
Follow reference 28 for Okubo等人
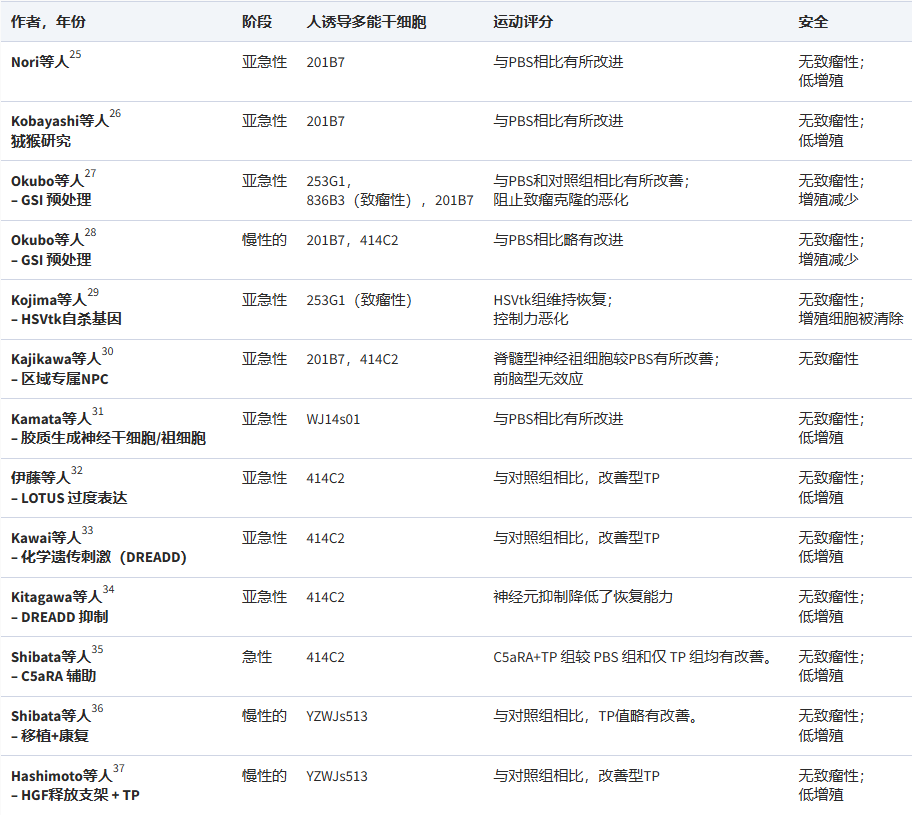click(x=90, y=233)
